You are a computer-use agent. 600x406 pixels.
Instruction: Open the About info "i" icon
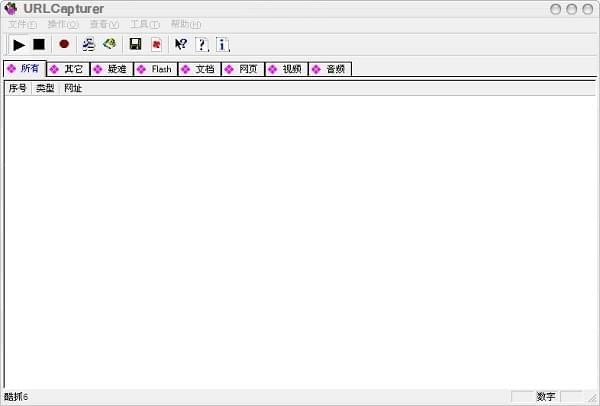(x=222, y=44)
